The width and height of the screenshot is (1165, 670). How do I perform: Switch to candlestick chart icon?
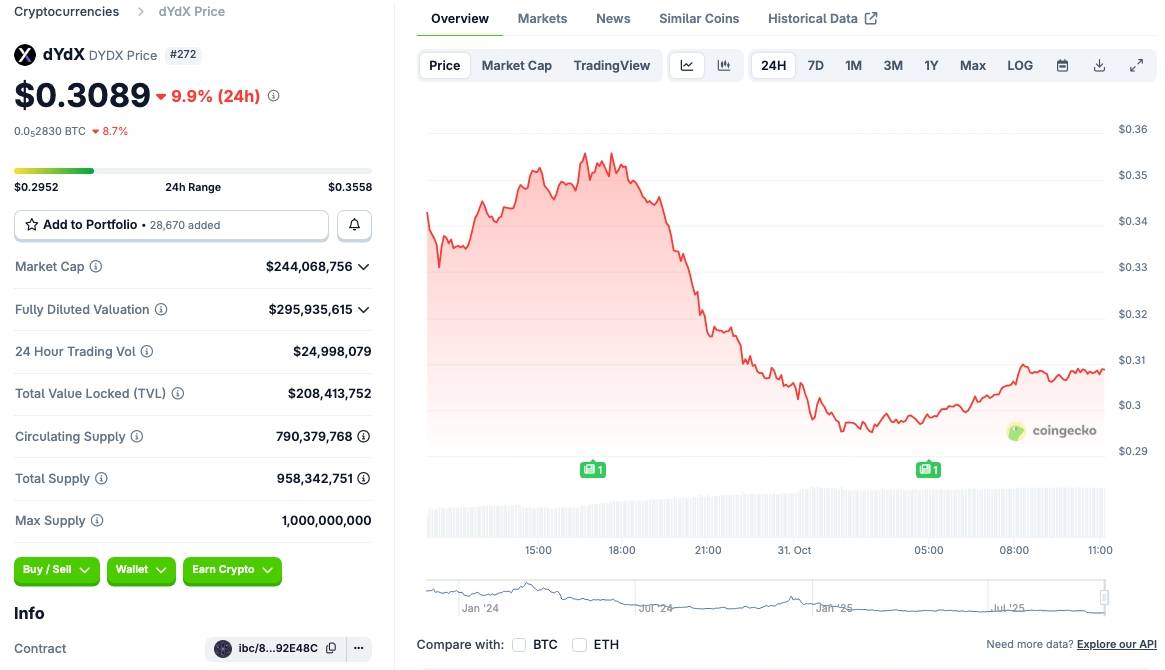point(723,66)
